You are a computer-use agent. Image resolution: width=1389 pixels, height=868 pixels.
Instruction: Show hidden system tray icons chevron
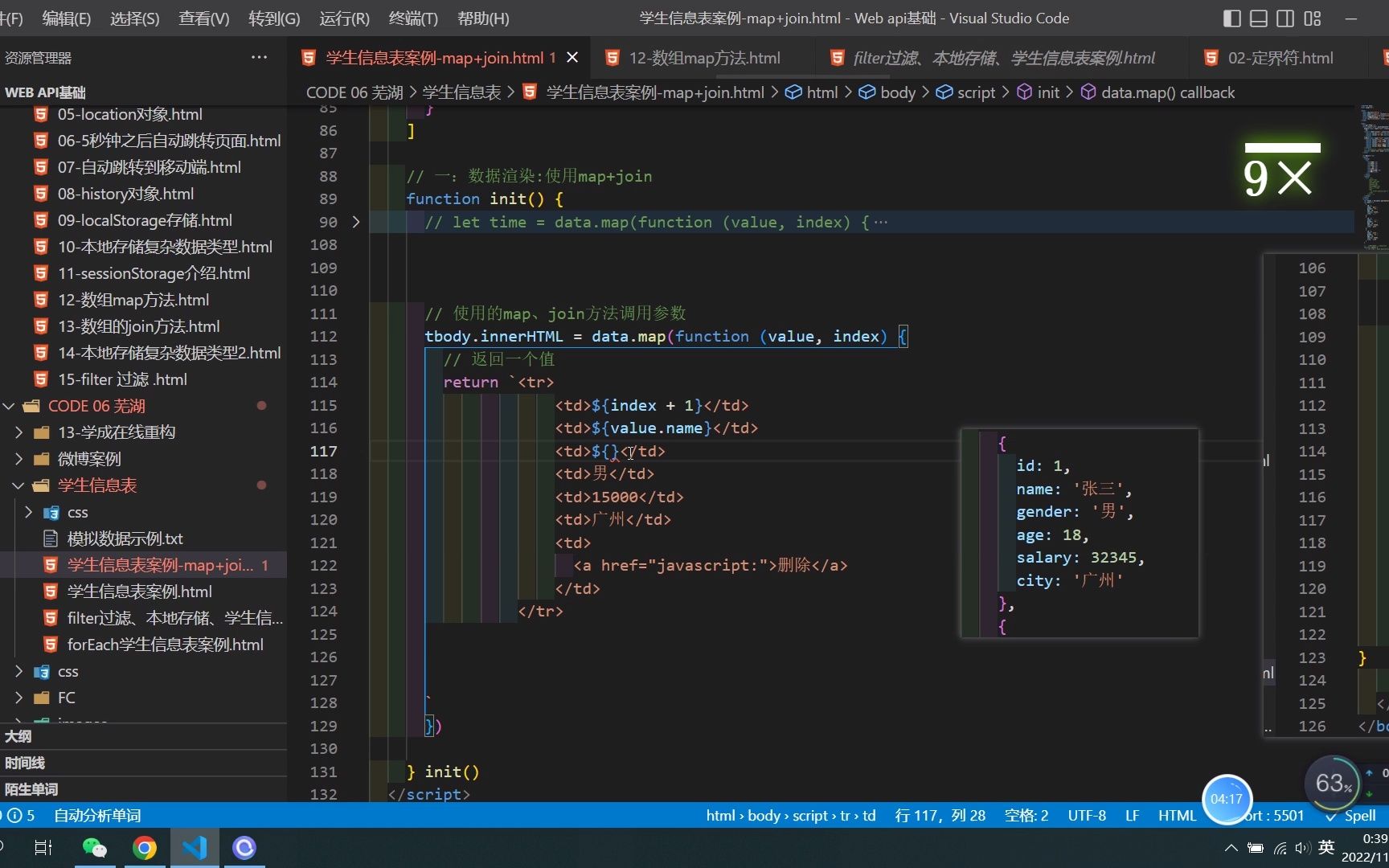1231,848
